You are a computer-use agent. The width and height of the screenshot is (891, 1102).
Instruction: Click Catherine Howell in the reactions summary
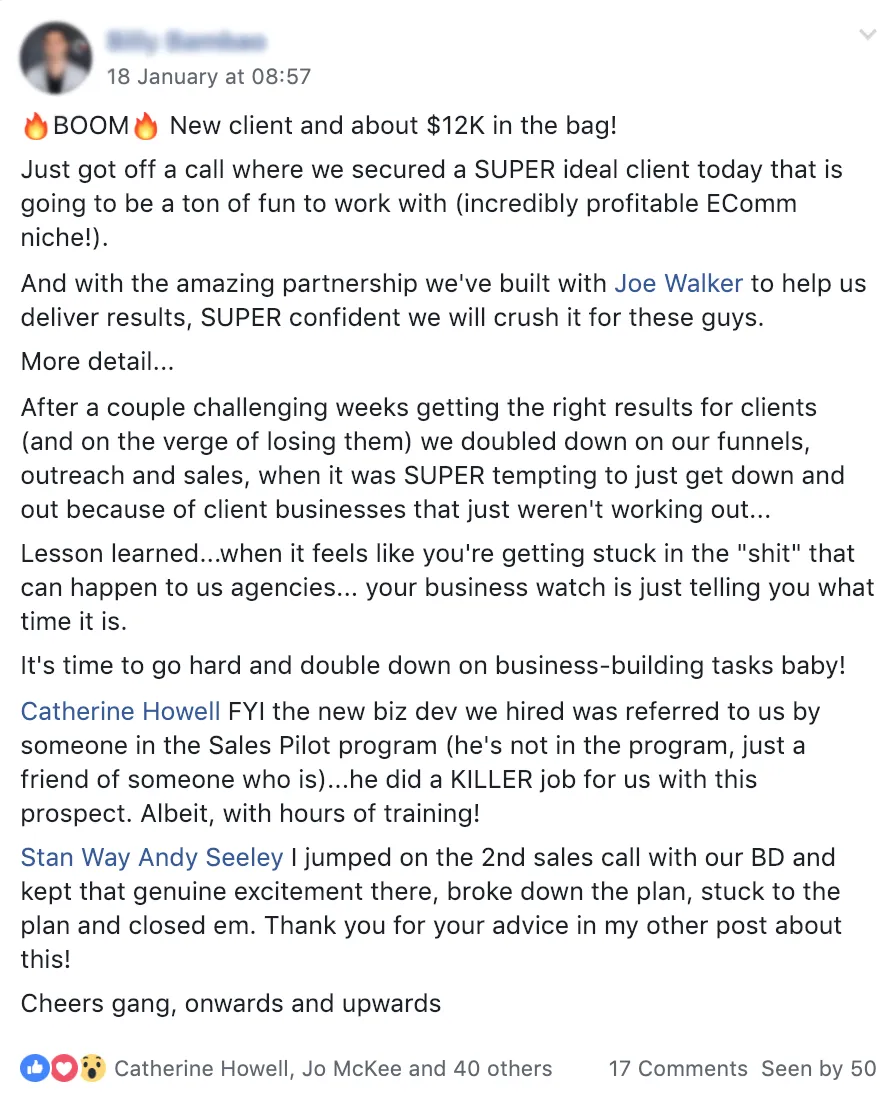201,1068
